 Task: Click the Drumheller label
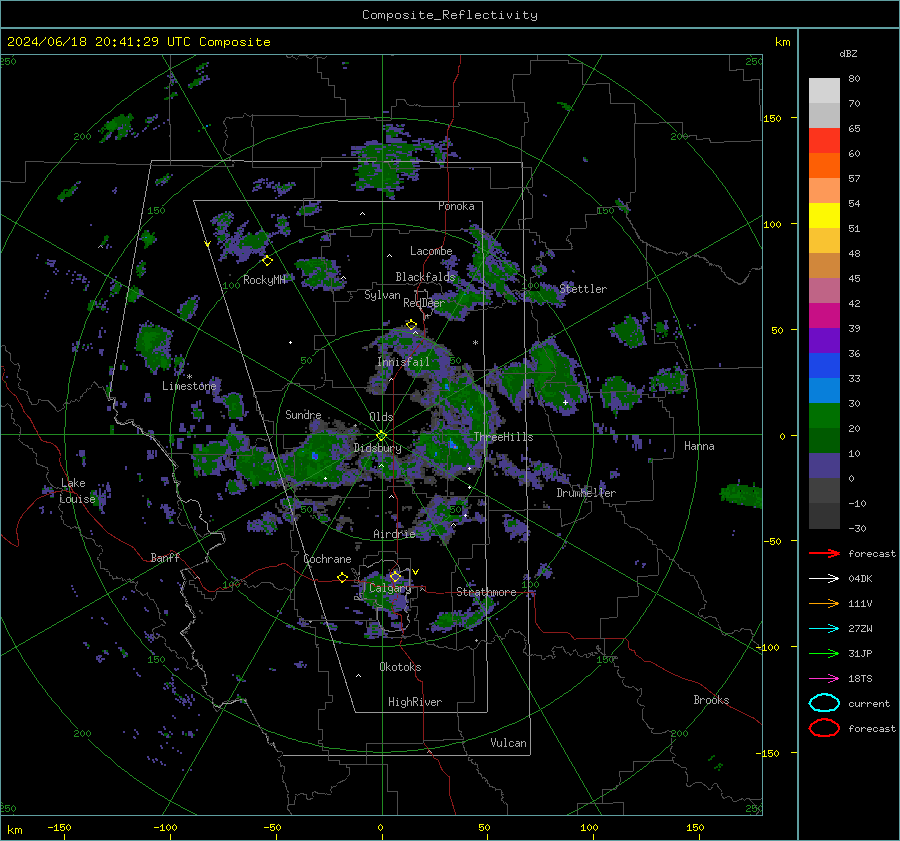point(586,493)
